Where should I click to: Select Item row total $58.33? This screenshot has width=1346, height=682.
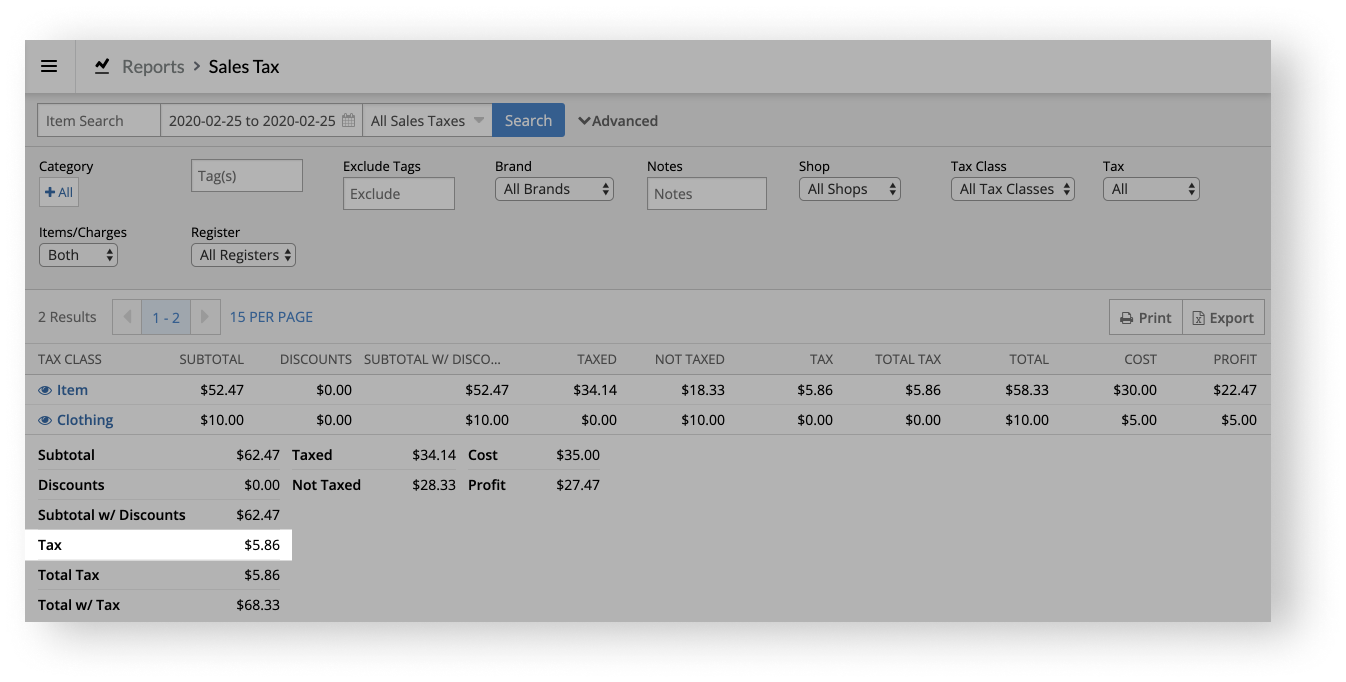[x=1027, y=390]
